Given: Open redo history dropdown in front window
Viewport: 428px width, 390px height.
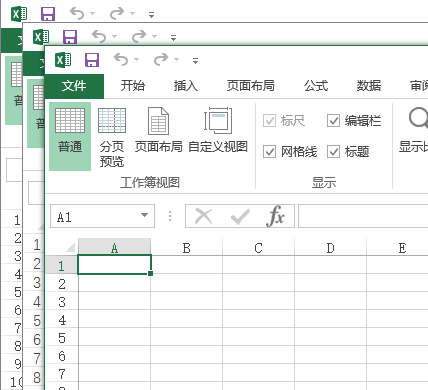Looking at the screenshot, I should 176,60.
